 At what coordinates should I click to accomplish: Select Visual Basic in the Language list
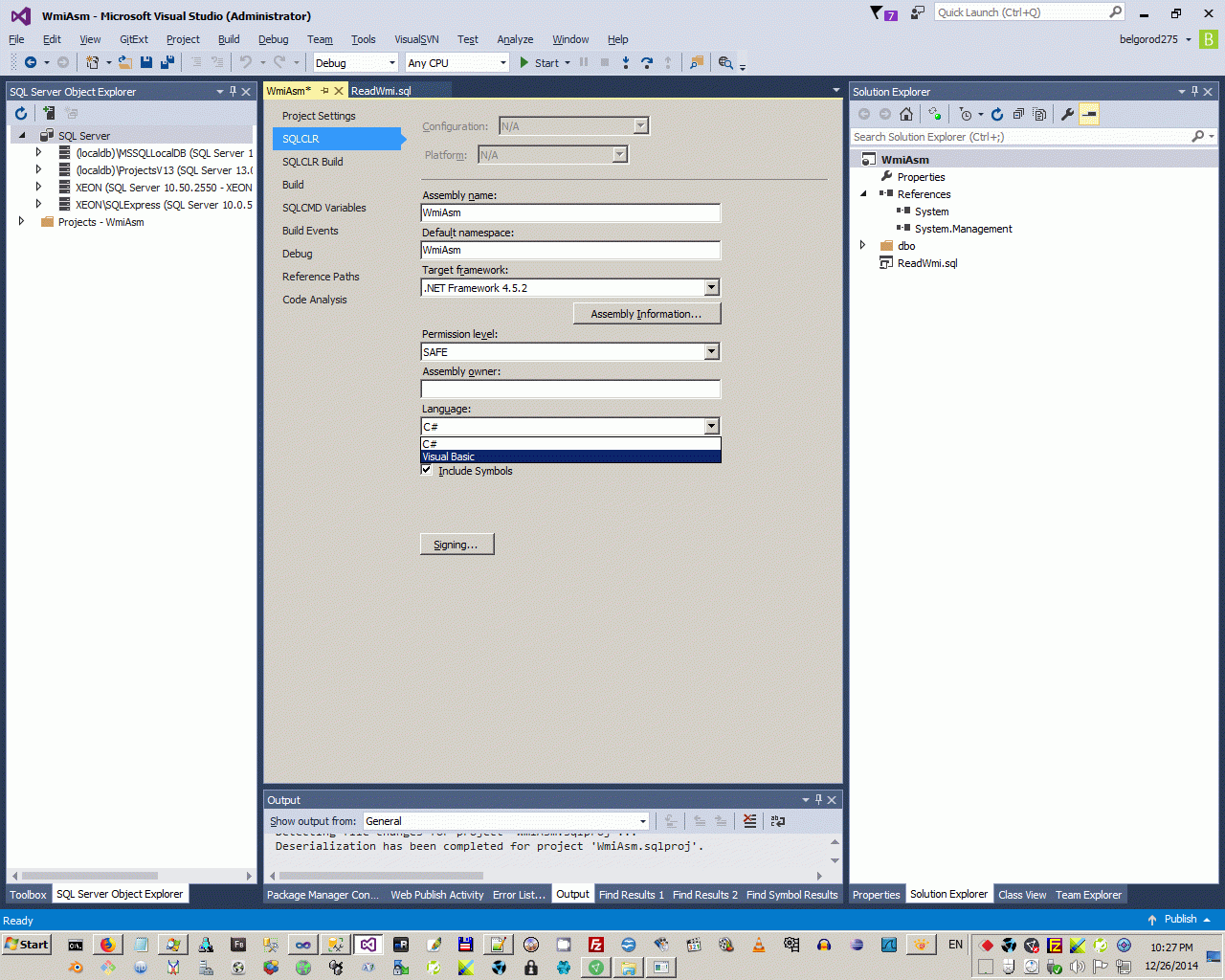[x=570, y=457]
